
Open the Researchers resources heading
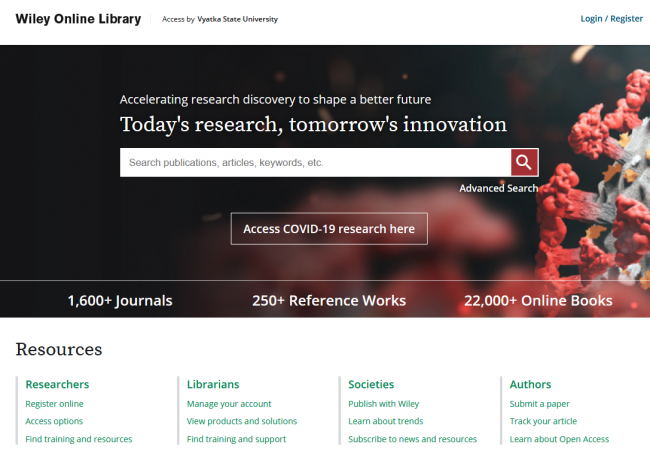click(x=57, y=385)
